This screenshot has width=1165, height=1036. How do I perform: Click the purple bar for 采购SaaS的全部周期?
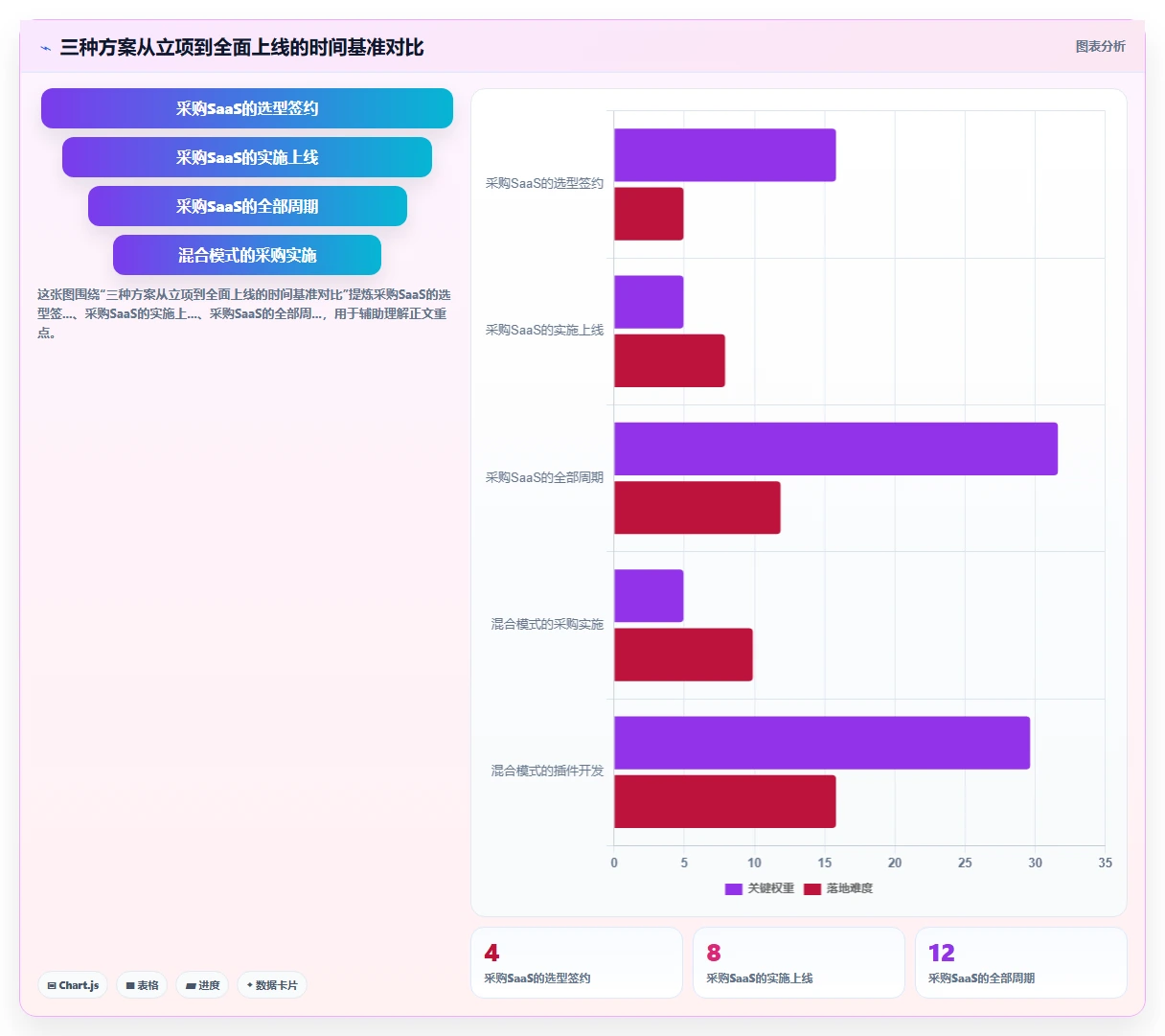835,449
